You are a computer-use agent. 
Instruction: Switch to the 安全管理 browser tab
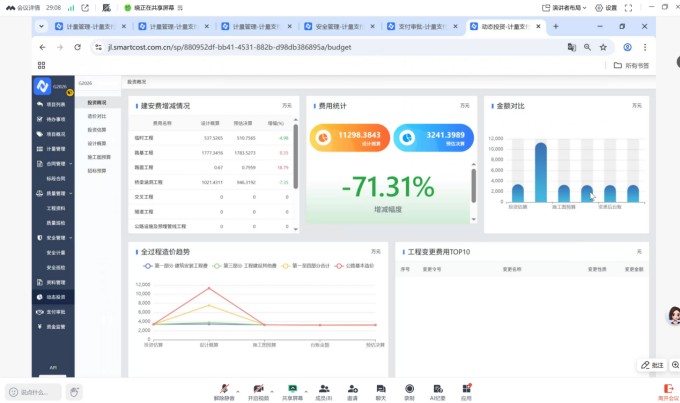tap(330, 26)
